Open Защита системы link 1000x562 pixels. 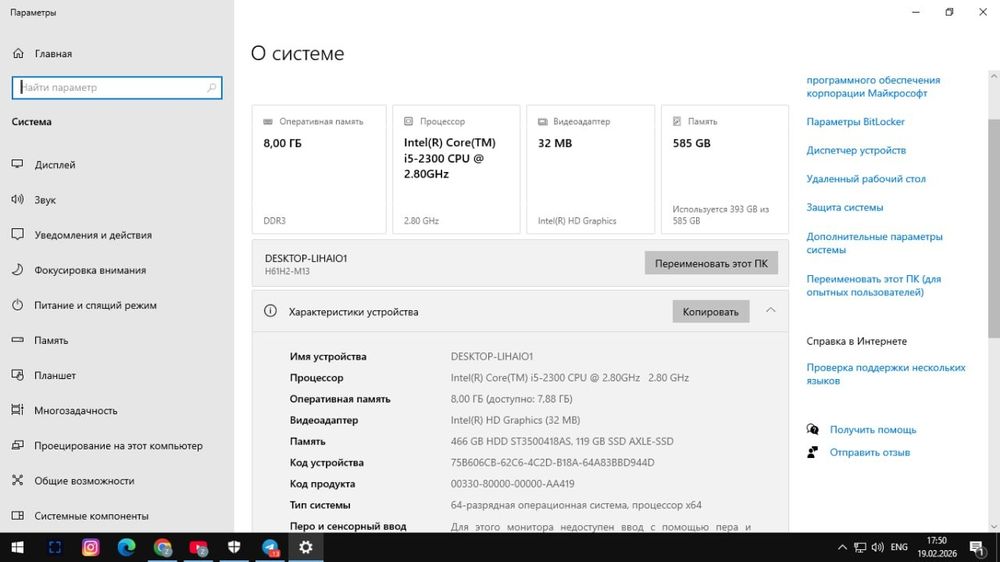click(x=844, y=207)
